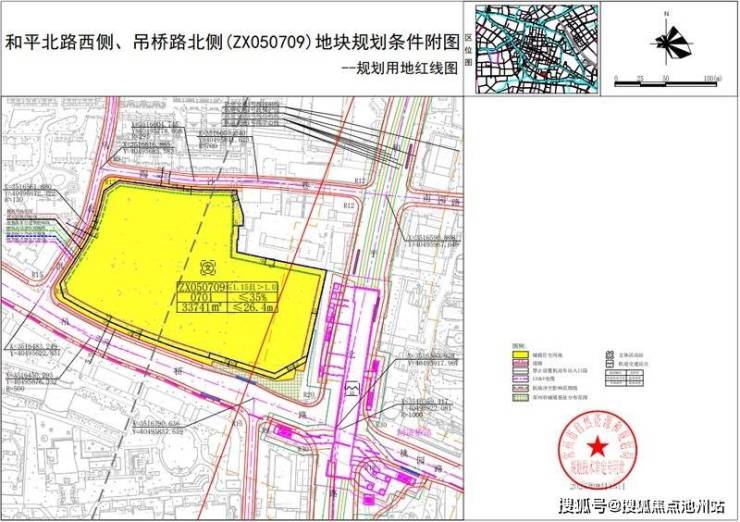This screenshot has height=522, width=740.
Task: Click the 'R15' corner radius label
Action: coord(38,274)
